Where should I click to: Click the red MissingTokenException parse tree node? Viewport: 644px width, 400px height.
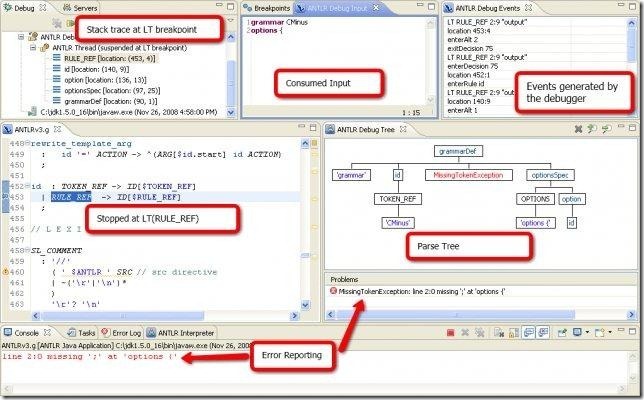point(469,175)
